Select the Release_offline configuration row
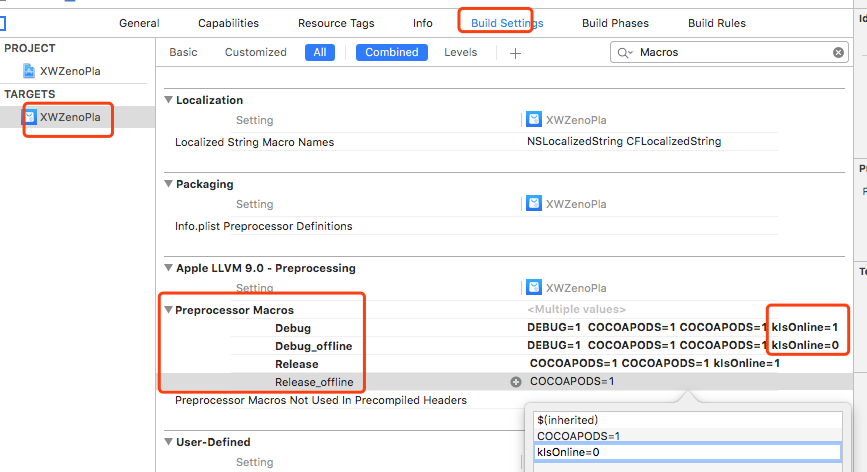Viewport: 867px width, 472px height. point(314,382)
